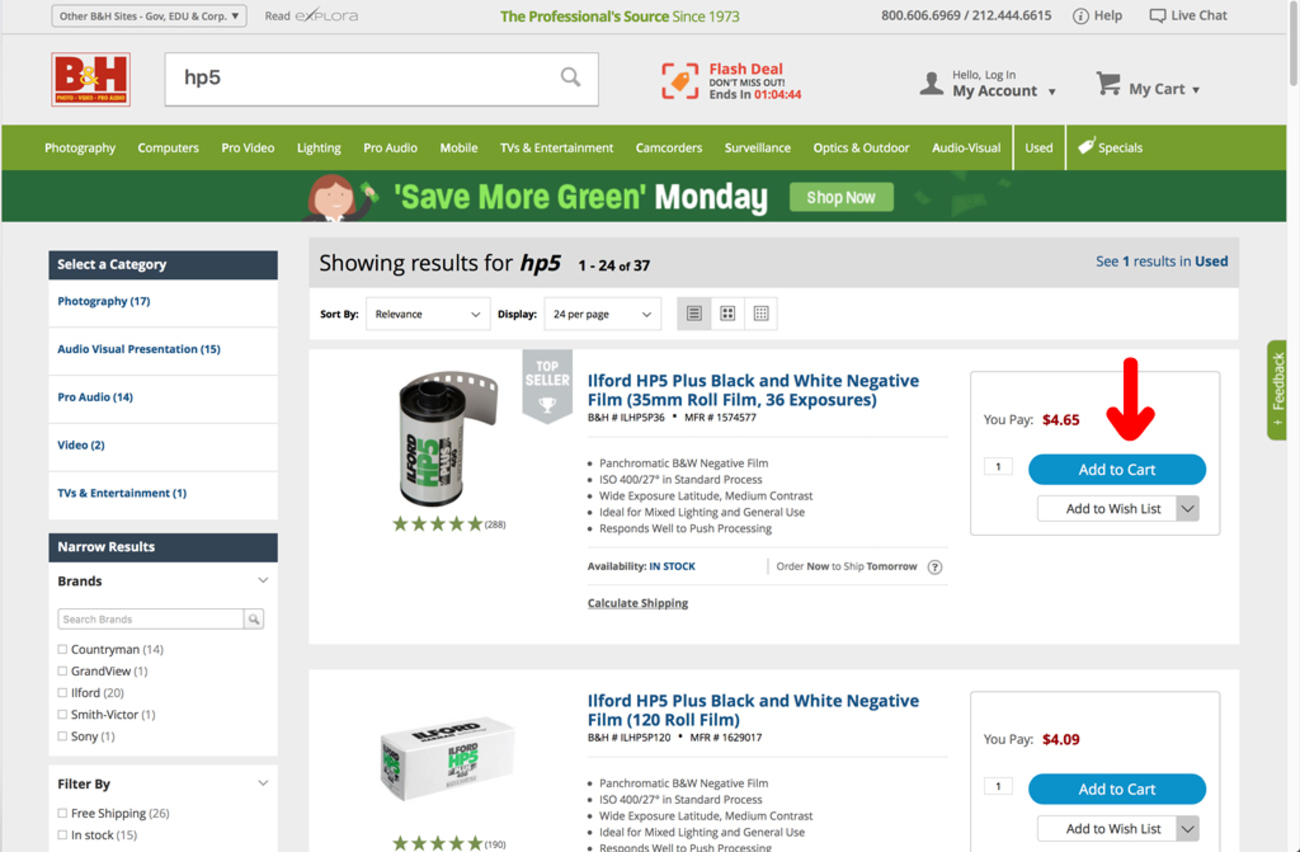Image resolution: width=1300 pixels, height=852 pixels.
Task: Switch to small grid view icon
Action: pyautogui.click(x=761, y=314)
